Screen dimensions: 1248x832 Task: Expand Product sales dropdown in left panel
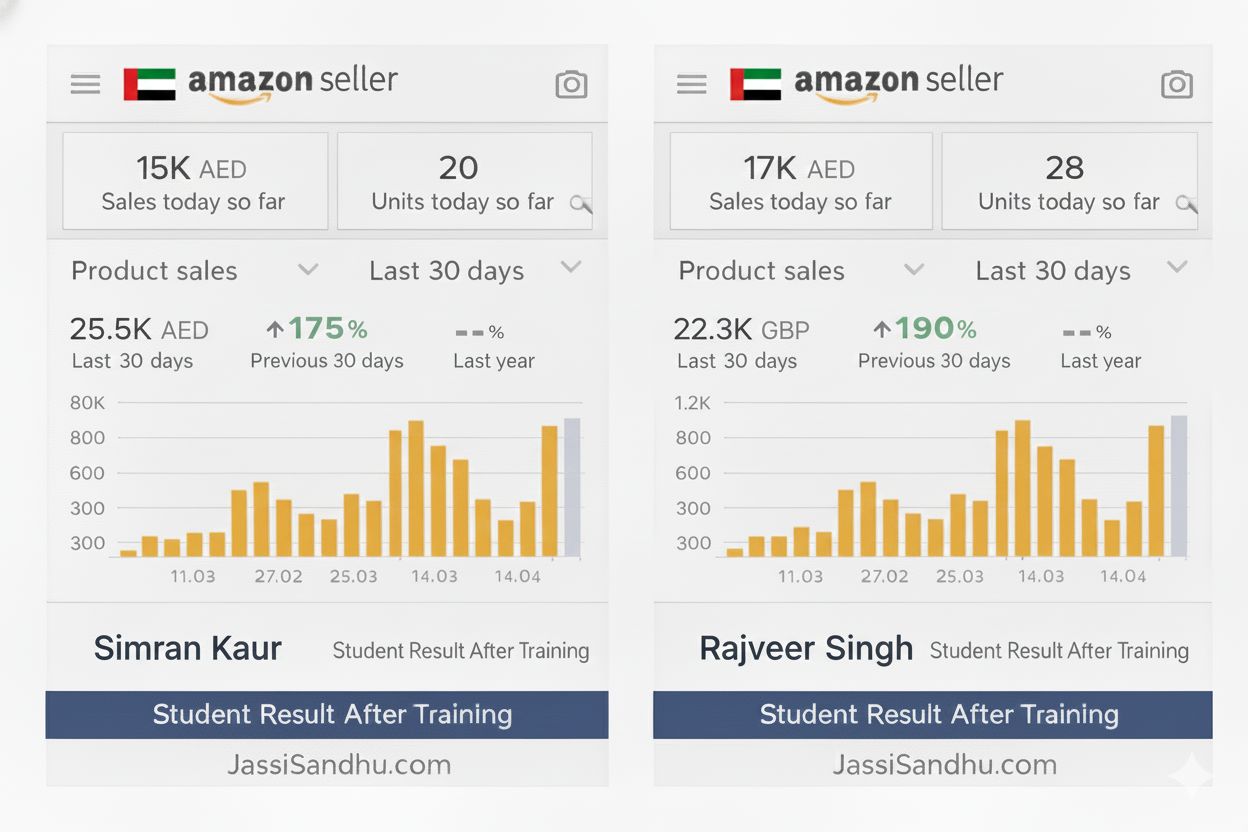308,269
